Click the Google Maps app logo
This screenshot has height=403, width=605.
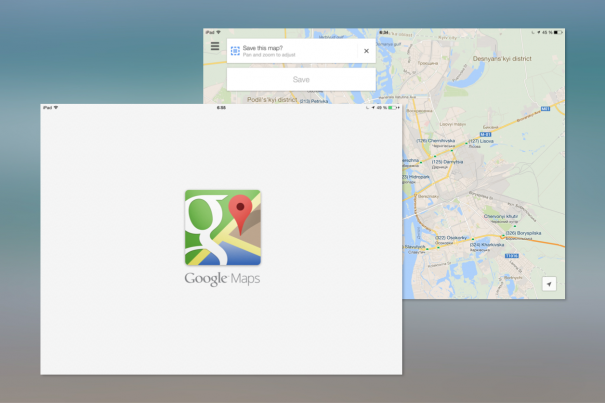pyautogui.click(x=223, y=227)
